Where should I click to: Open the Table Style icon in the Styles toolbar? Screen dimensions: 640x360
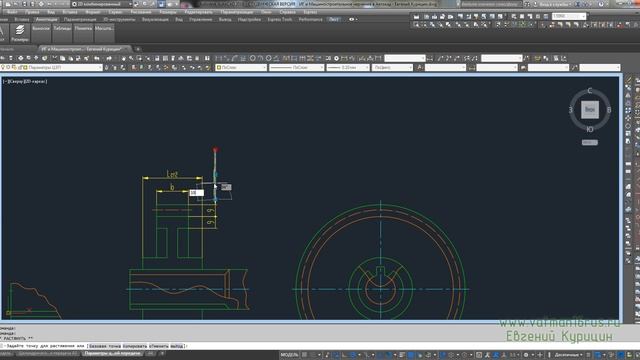pyautogui.click(x=523, y=67)
